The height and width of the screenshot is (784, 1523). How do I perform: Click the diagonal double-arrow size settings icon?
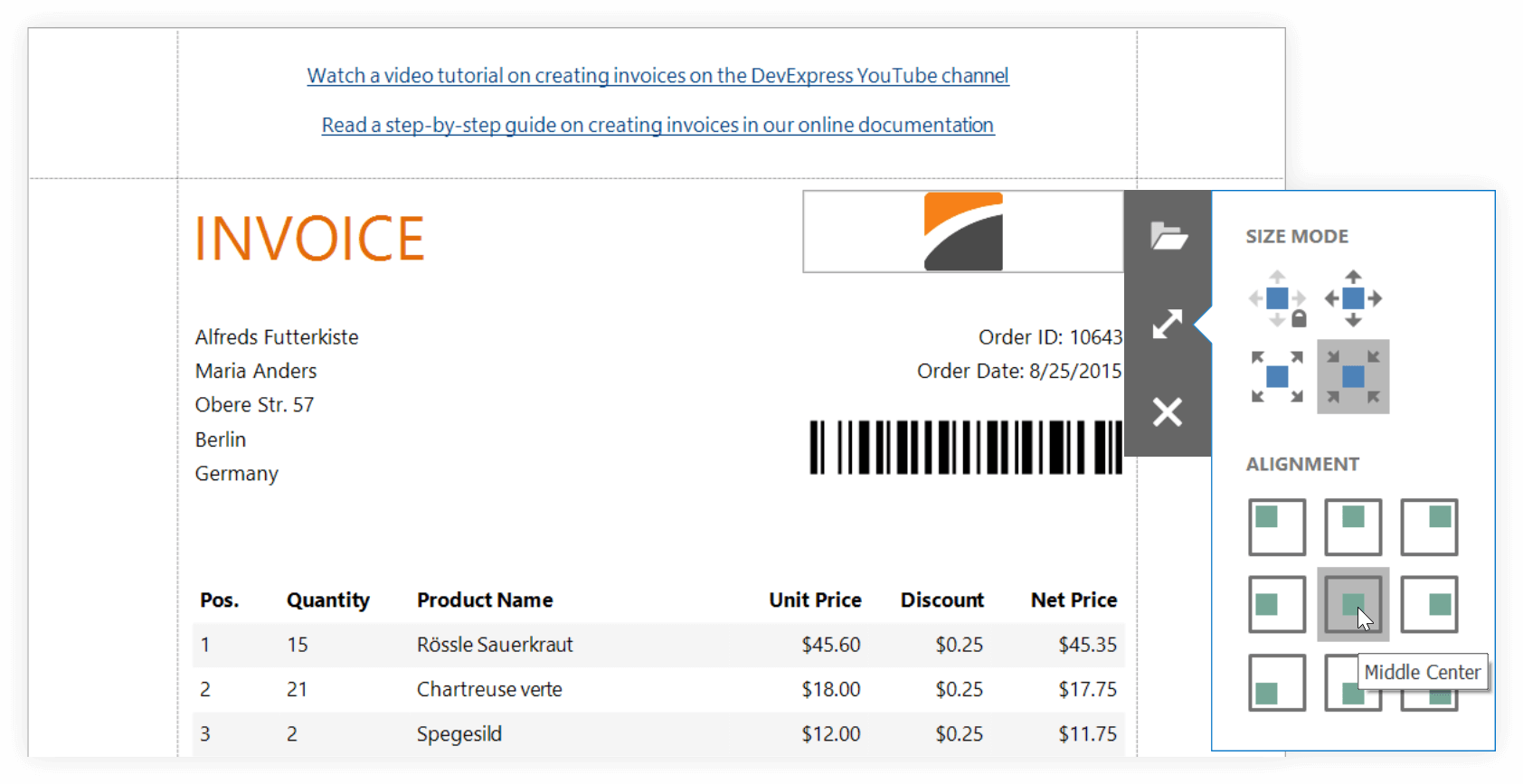tap(1168, 324)
